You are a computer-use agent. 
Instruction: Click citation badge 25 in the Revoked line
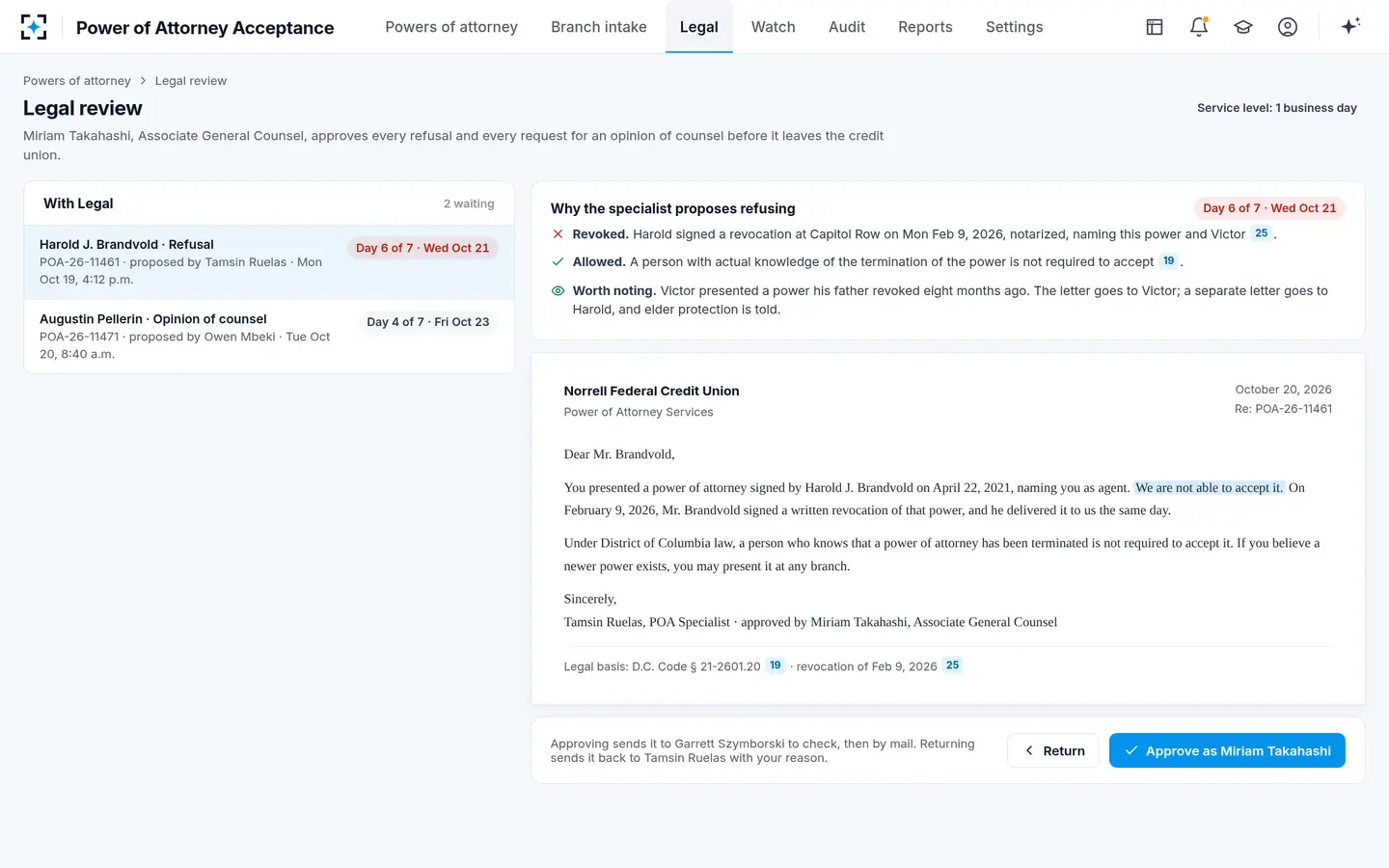pyautogui.click(x=1261, y=233)
